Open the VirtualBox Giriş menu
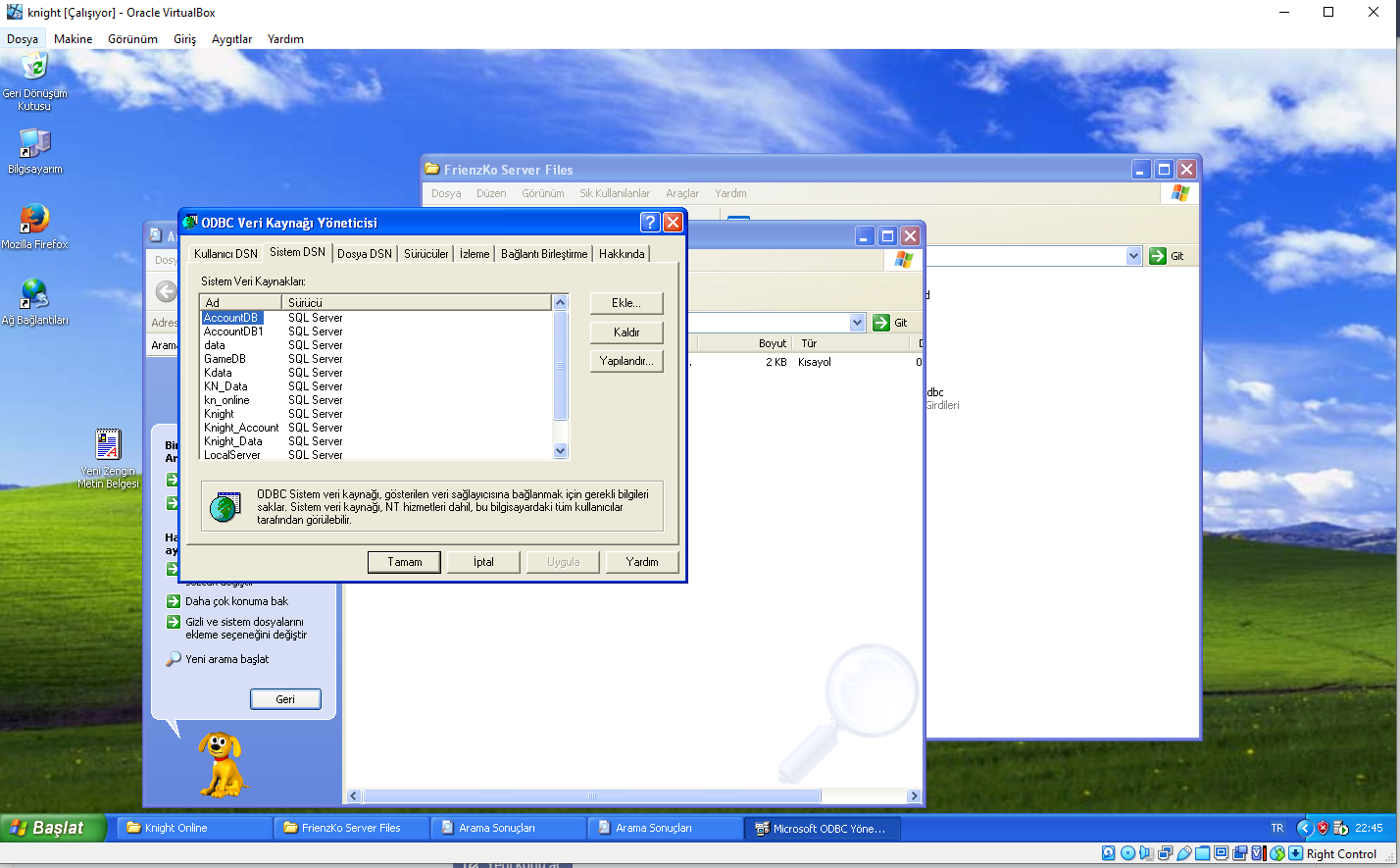 (x=184, y=39)
